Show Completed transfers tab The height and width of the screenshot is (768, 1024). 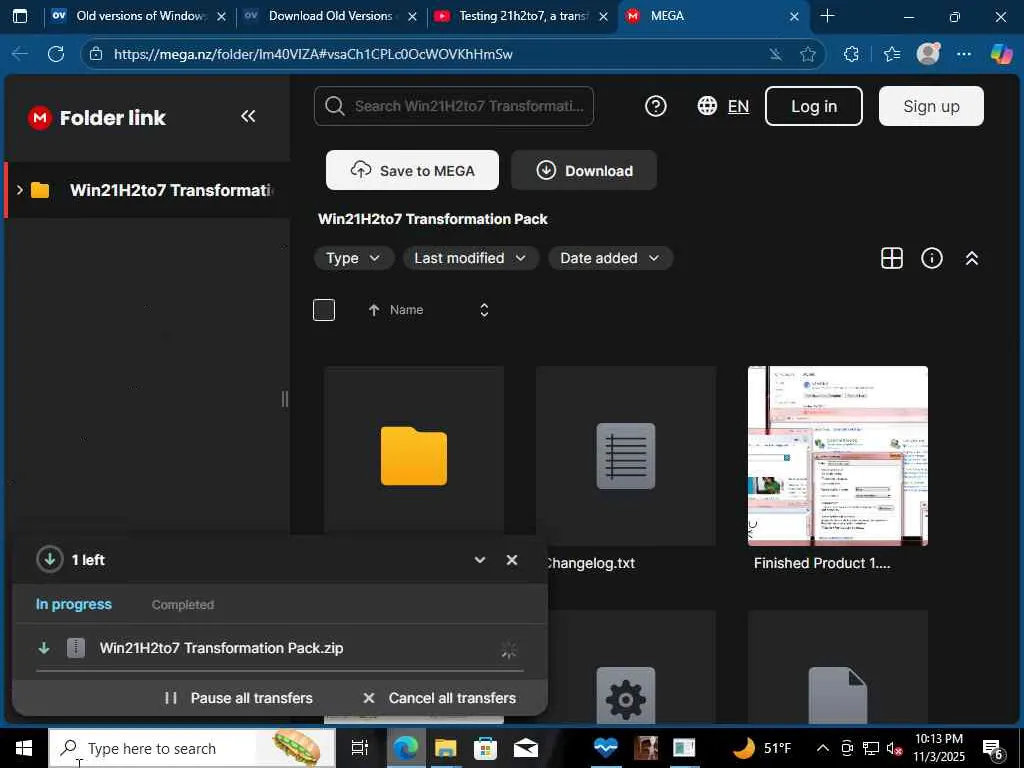point(183,605)
